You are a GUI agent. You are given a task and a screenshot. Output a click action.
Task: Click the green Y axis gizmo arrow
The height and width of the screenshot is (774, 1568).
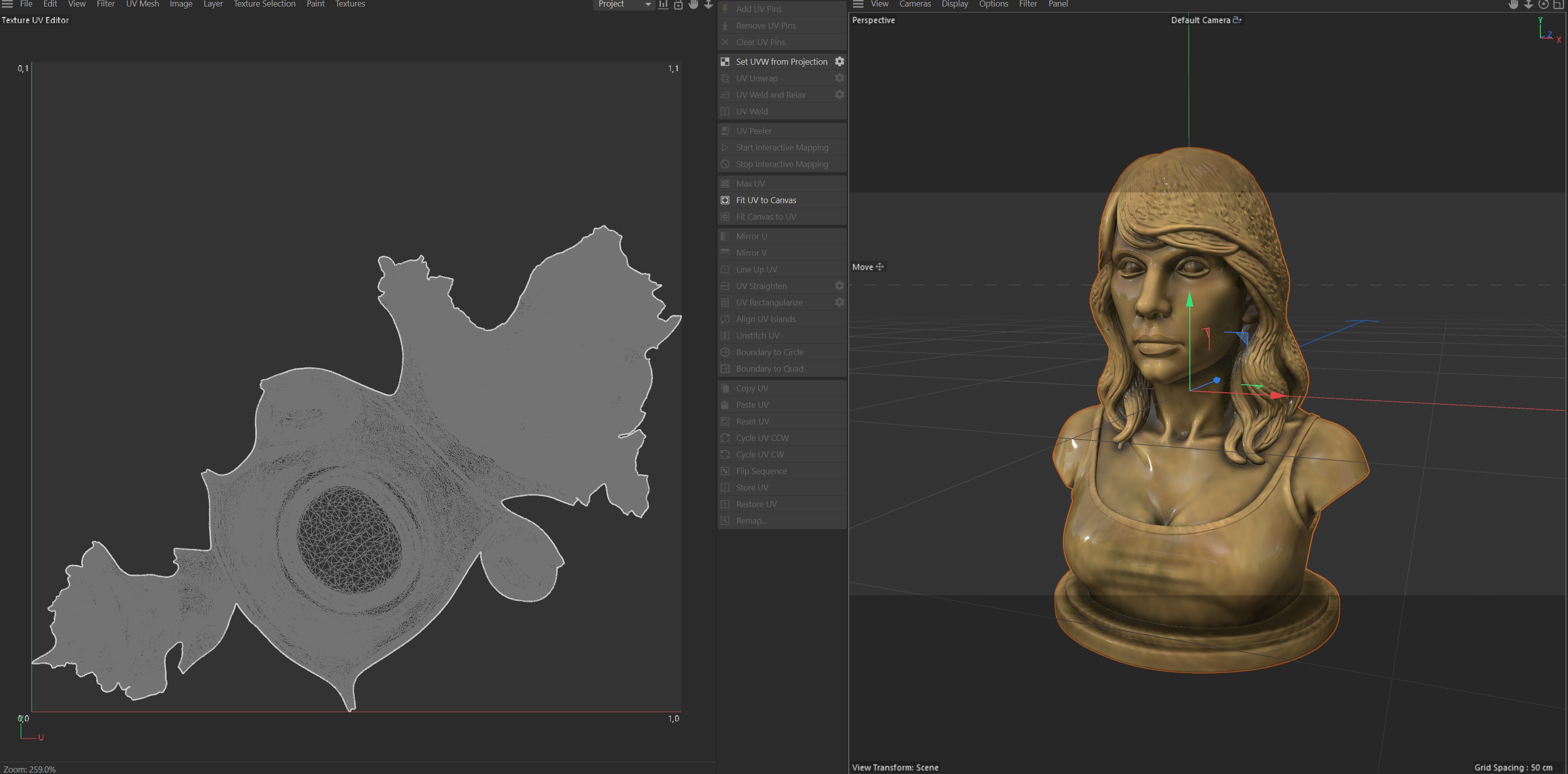pyautogui.click(x=1189, y=300)
